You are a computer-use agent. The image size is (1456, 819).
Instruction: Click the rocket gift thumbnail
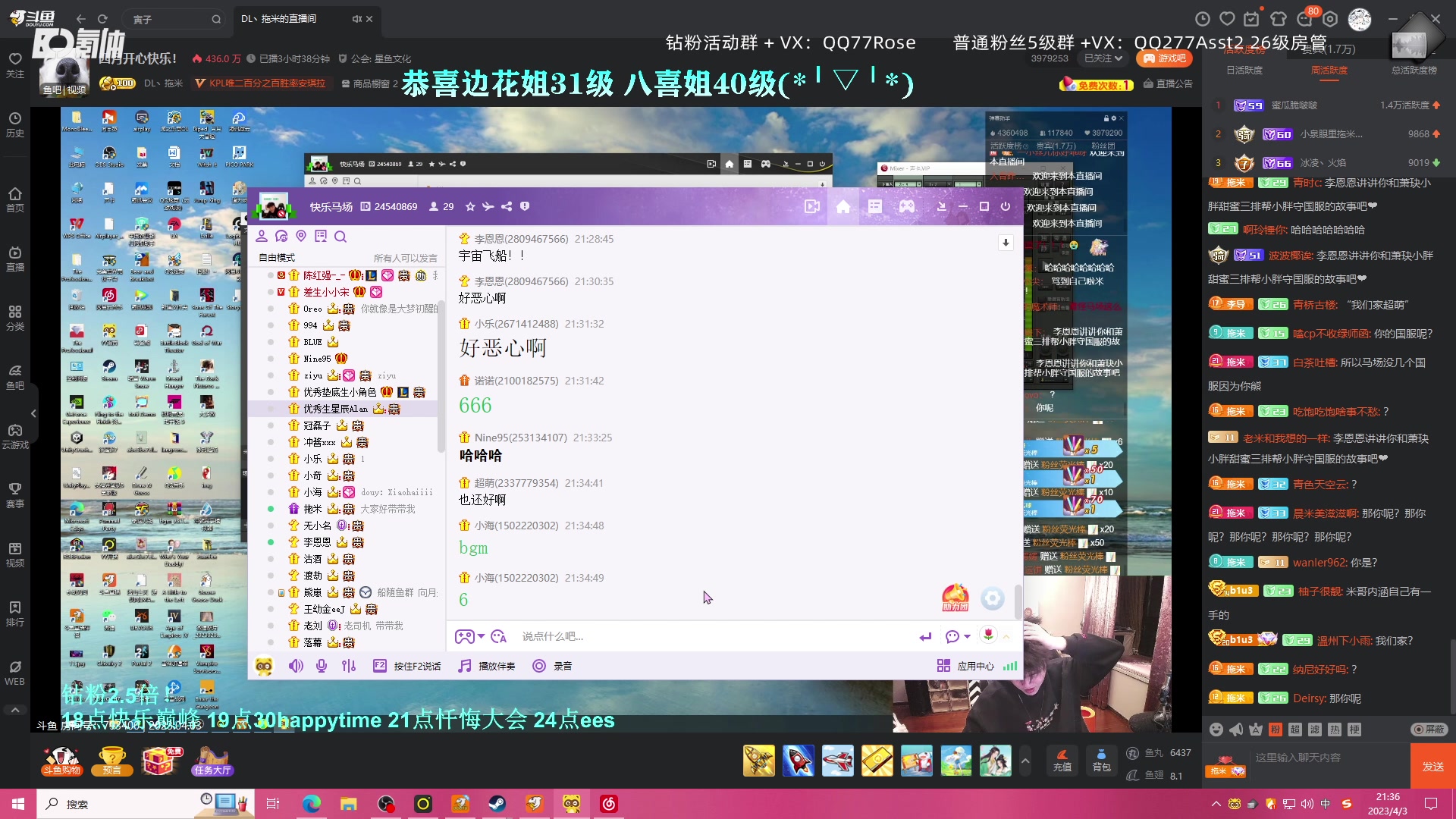[799, 761]
